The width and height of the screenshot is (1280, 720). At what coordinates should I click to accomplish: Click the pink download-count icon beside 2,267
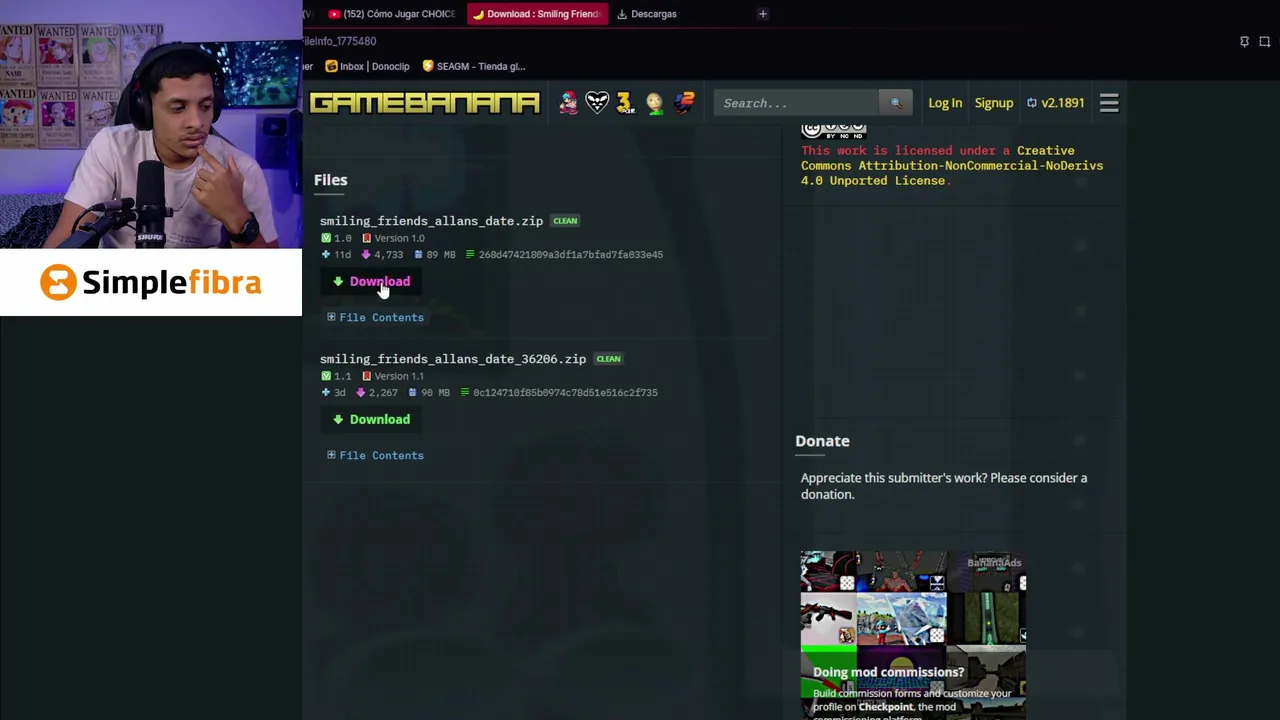(360, 392)
